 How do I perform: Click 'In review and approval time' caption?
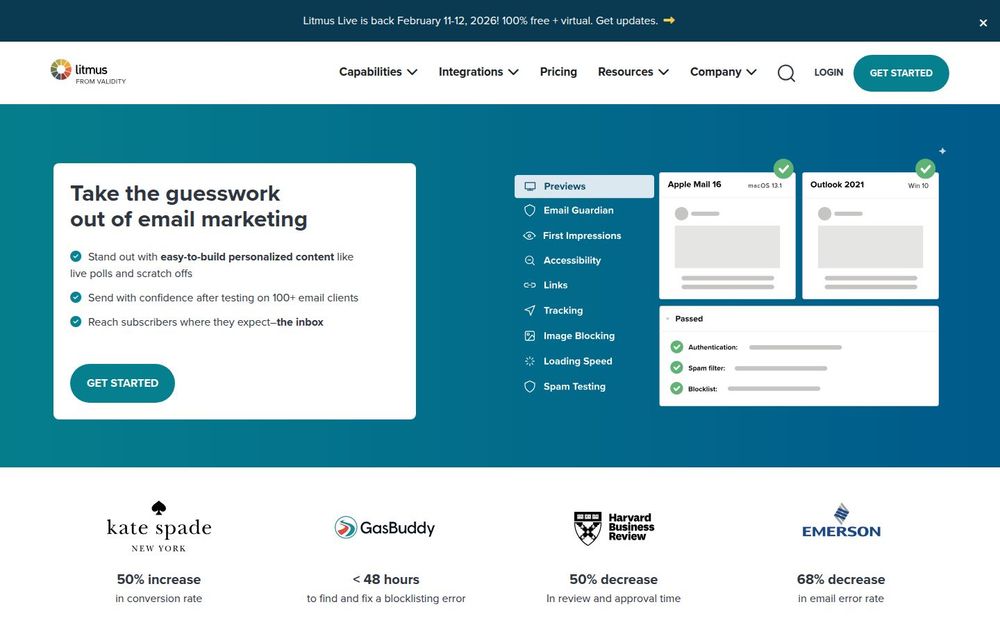click(614, 598)
